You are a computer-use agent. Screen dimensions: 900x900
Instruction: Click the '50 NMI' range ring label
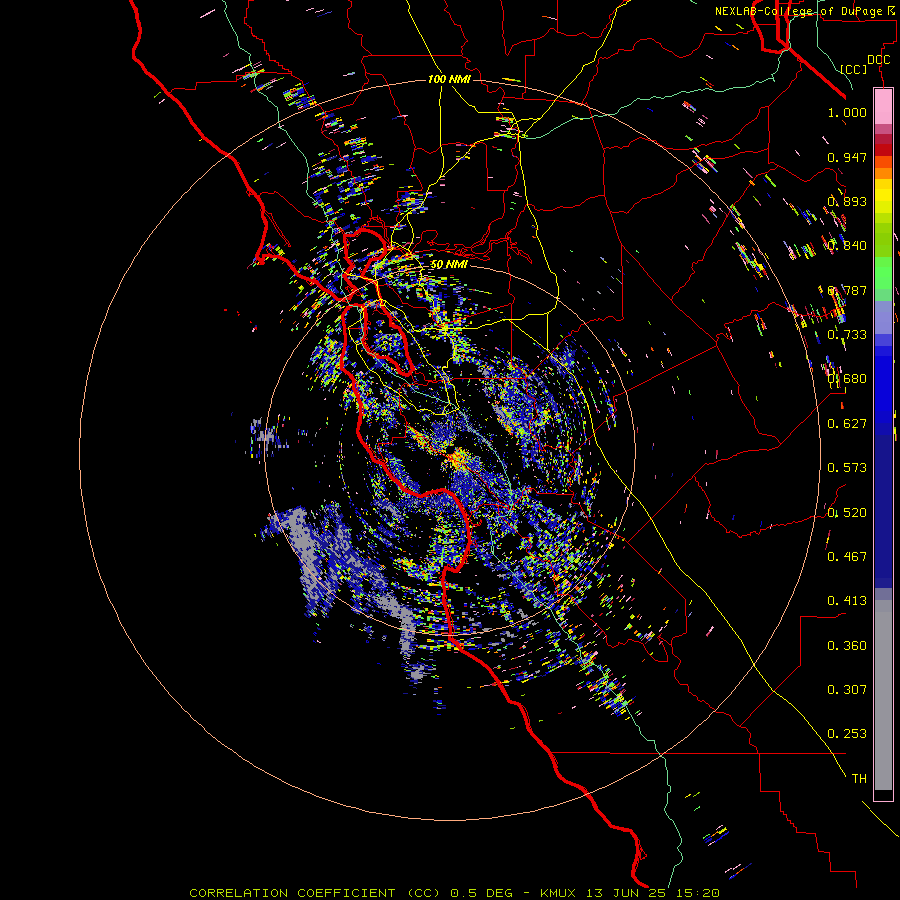coord(449,265)
